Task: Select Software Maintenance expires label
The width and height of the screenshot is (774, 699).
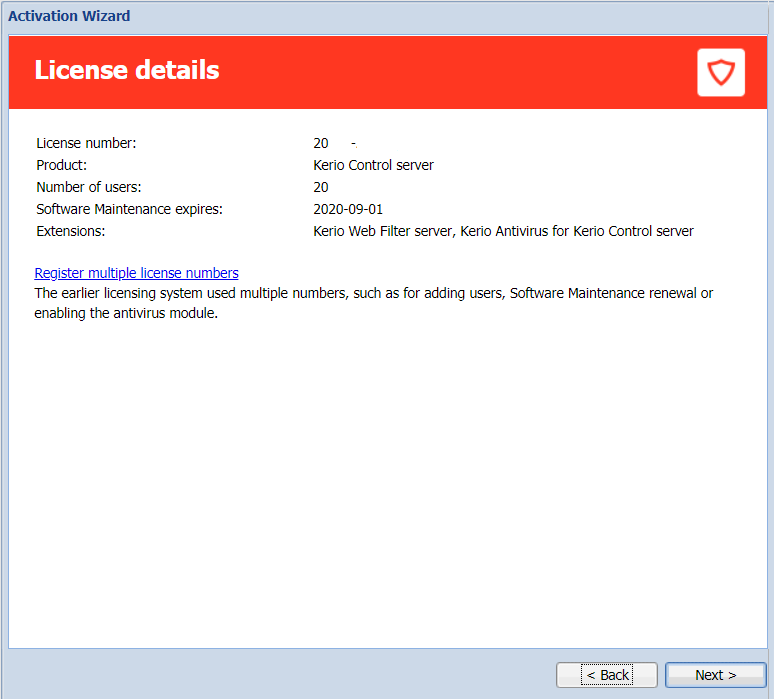Action: (129, 209)
